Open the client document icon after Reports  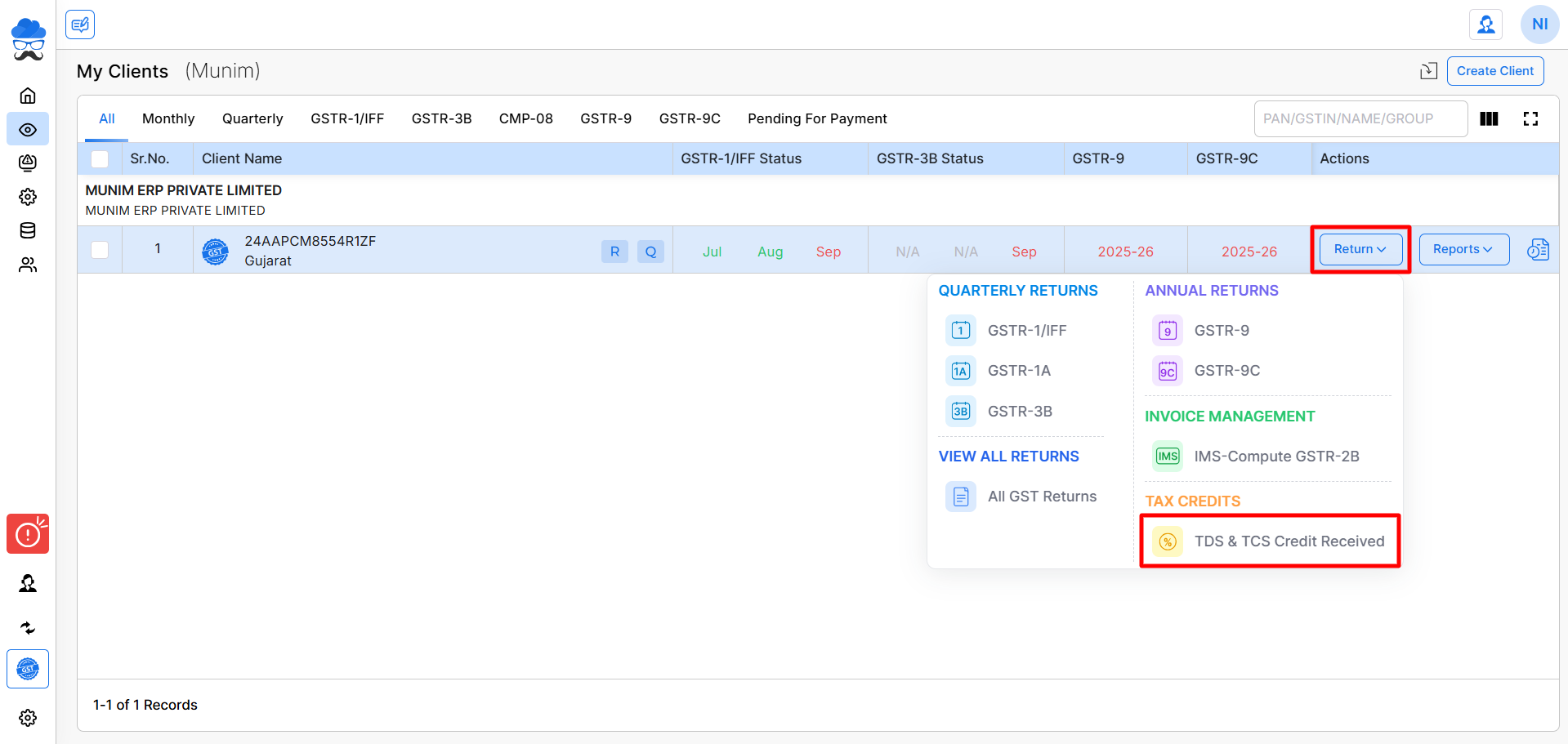[x=1538, y=249]
